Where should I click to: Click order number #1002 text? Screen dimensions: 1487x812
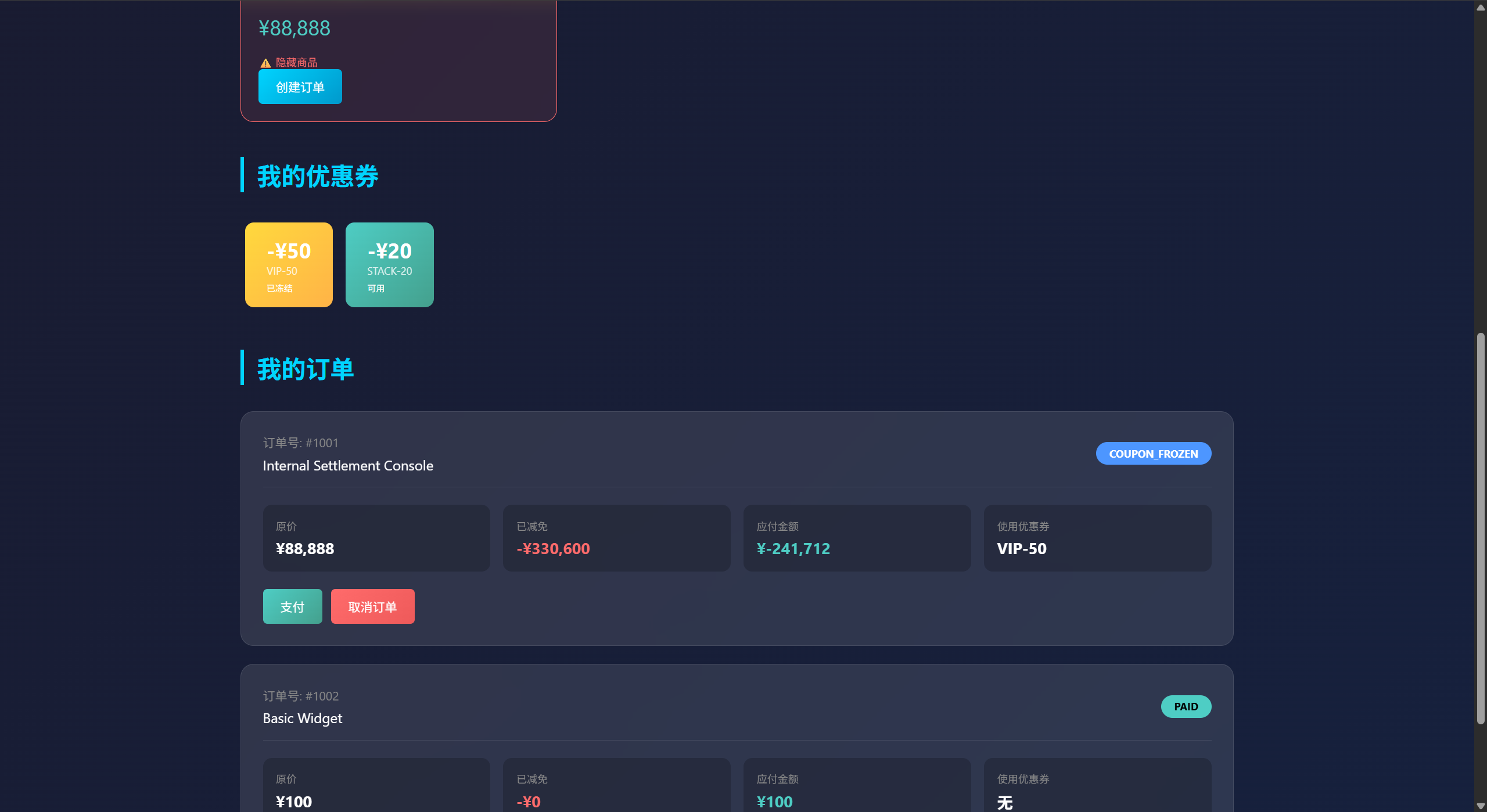(x=300, y=696)
